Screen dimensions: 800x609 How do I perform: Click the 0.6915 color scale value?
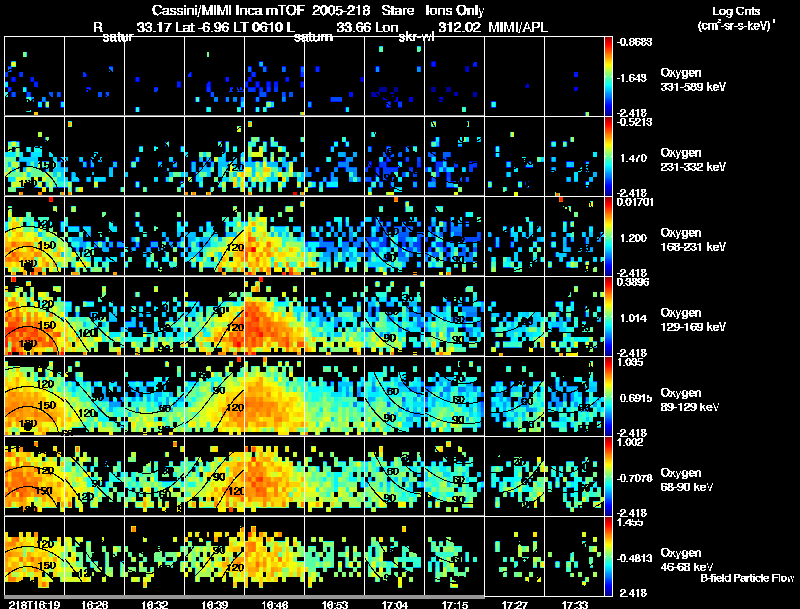click(x=636, y=398)
